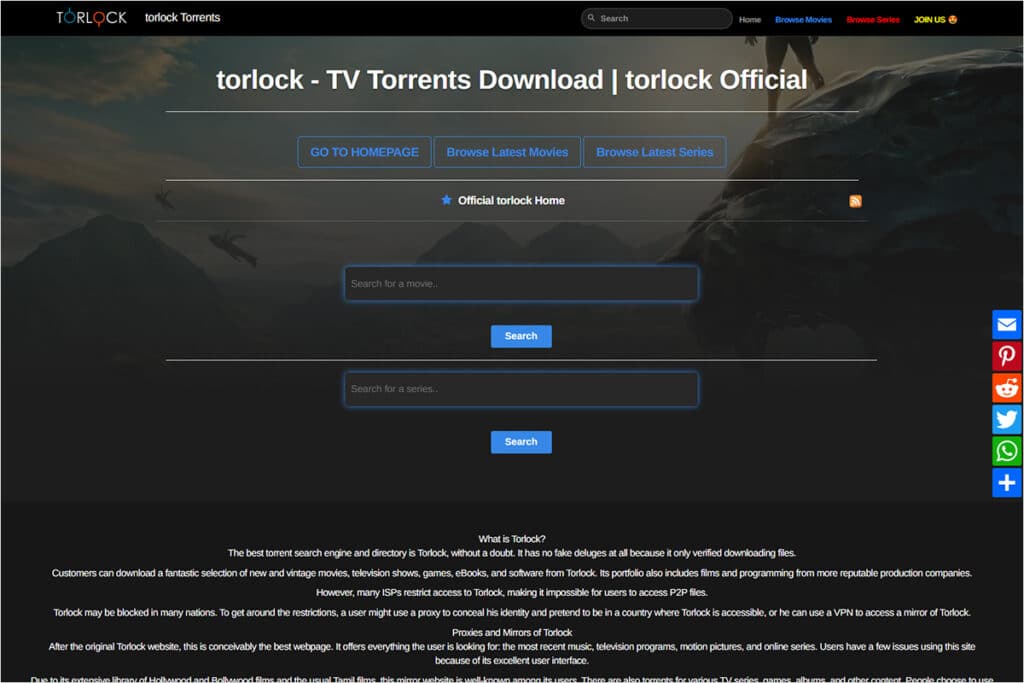
Task: Click the blue star beside Official torlock Home
Action: tap(446, 200)
